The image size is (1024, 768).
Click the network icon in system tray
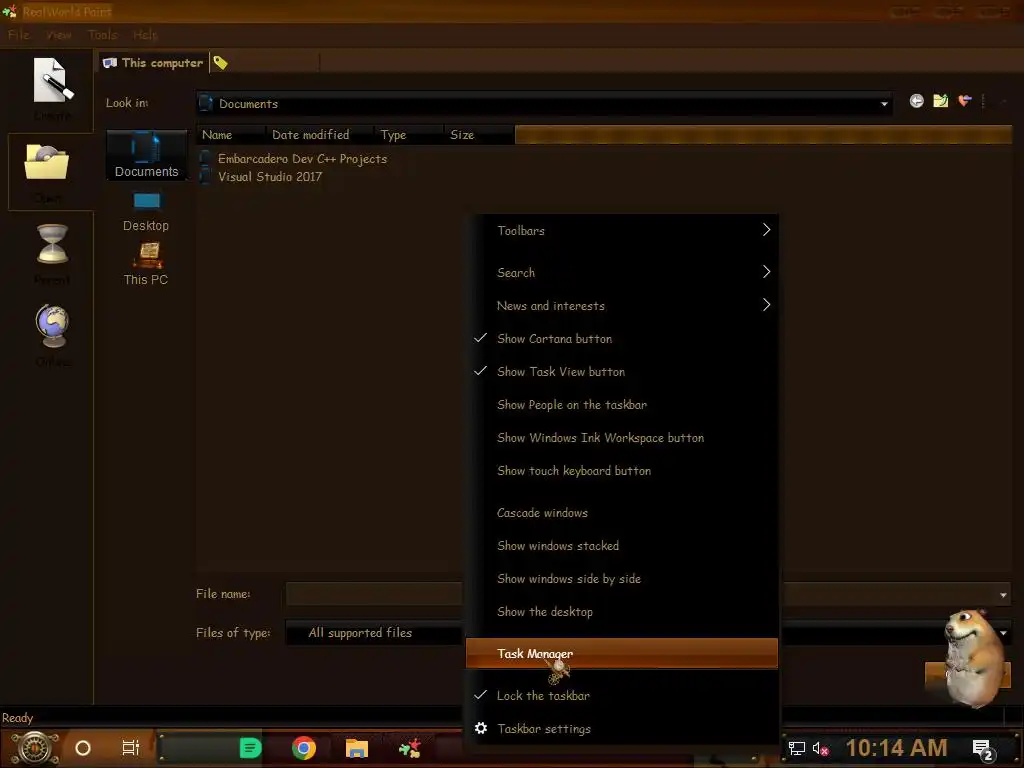pyautogui.click(x=797, y=748)
